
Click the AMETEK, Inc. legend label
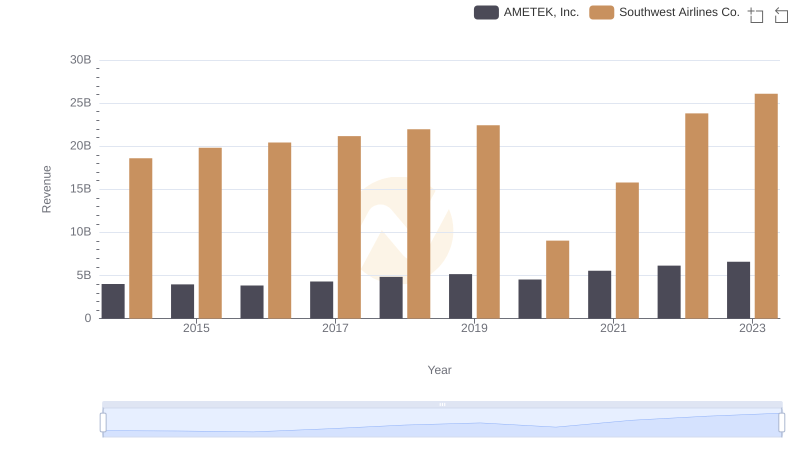coord(541,12)
